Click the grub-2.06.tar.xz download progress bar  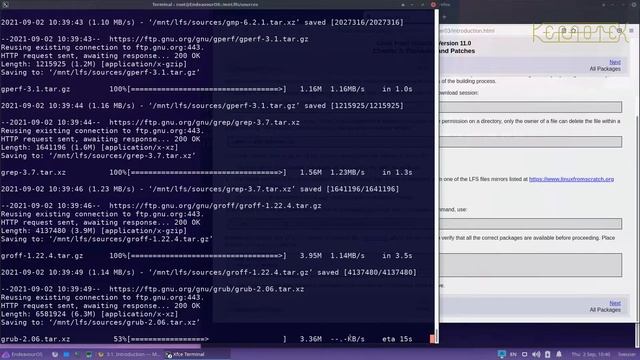[207, 339]
